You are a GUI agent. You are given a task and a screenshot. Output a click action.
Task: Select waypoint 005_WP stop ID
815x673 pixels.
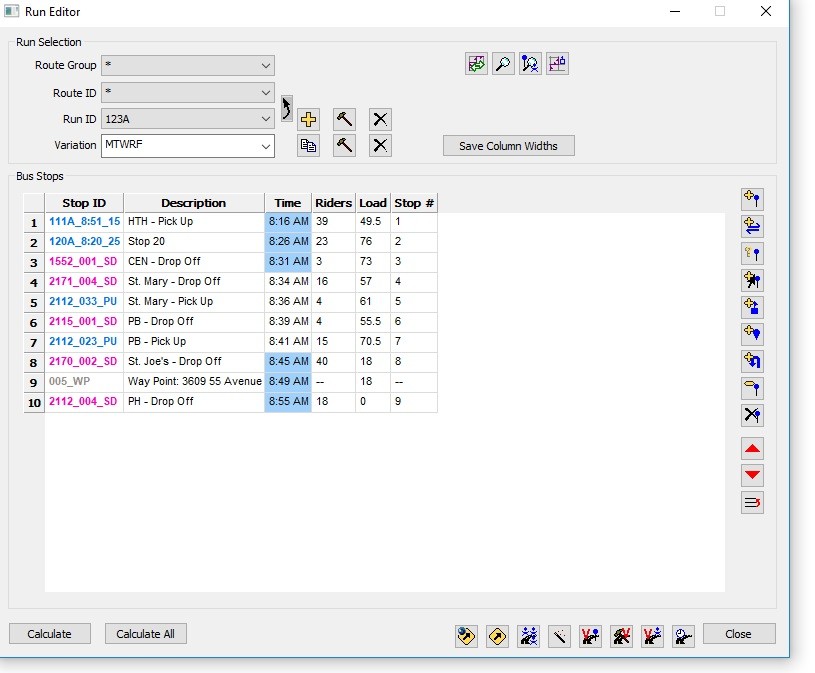coord(84,381)
